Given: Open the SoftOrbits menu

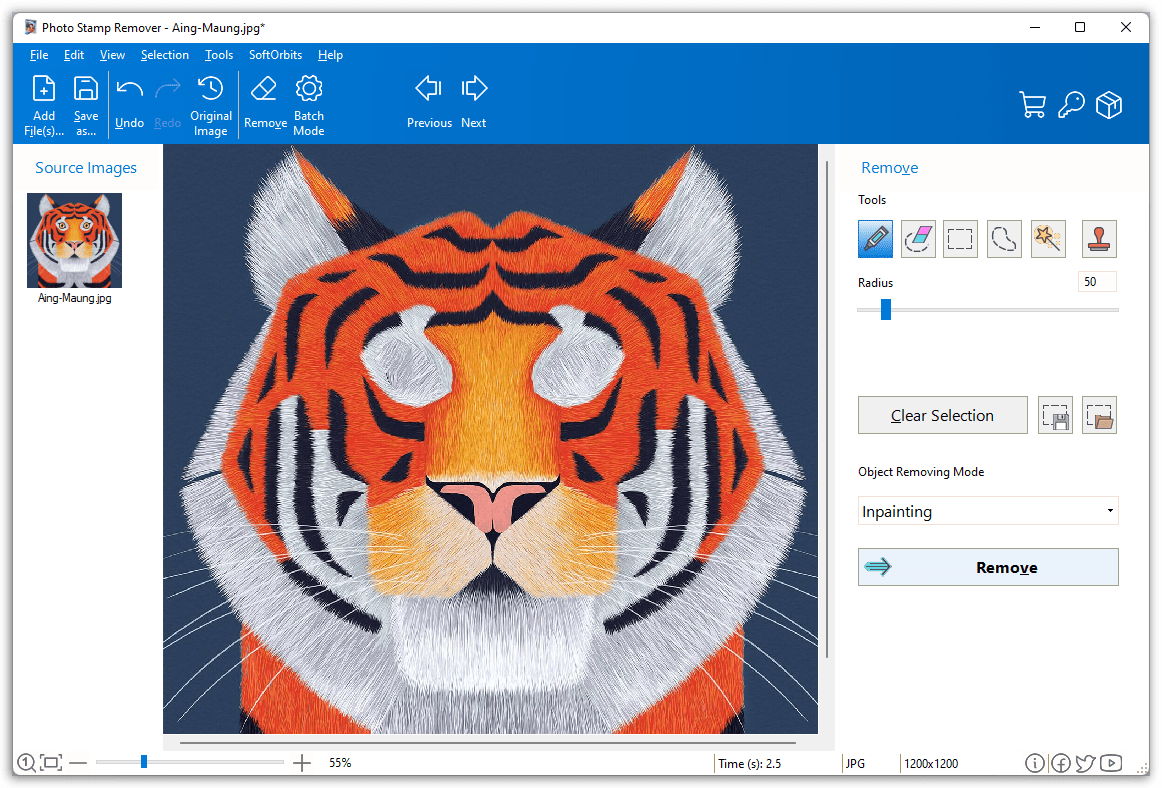Looking at the screenshot, I should tap(275, 55).
